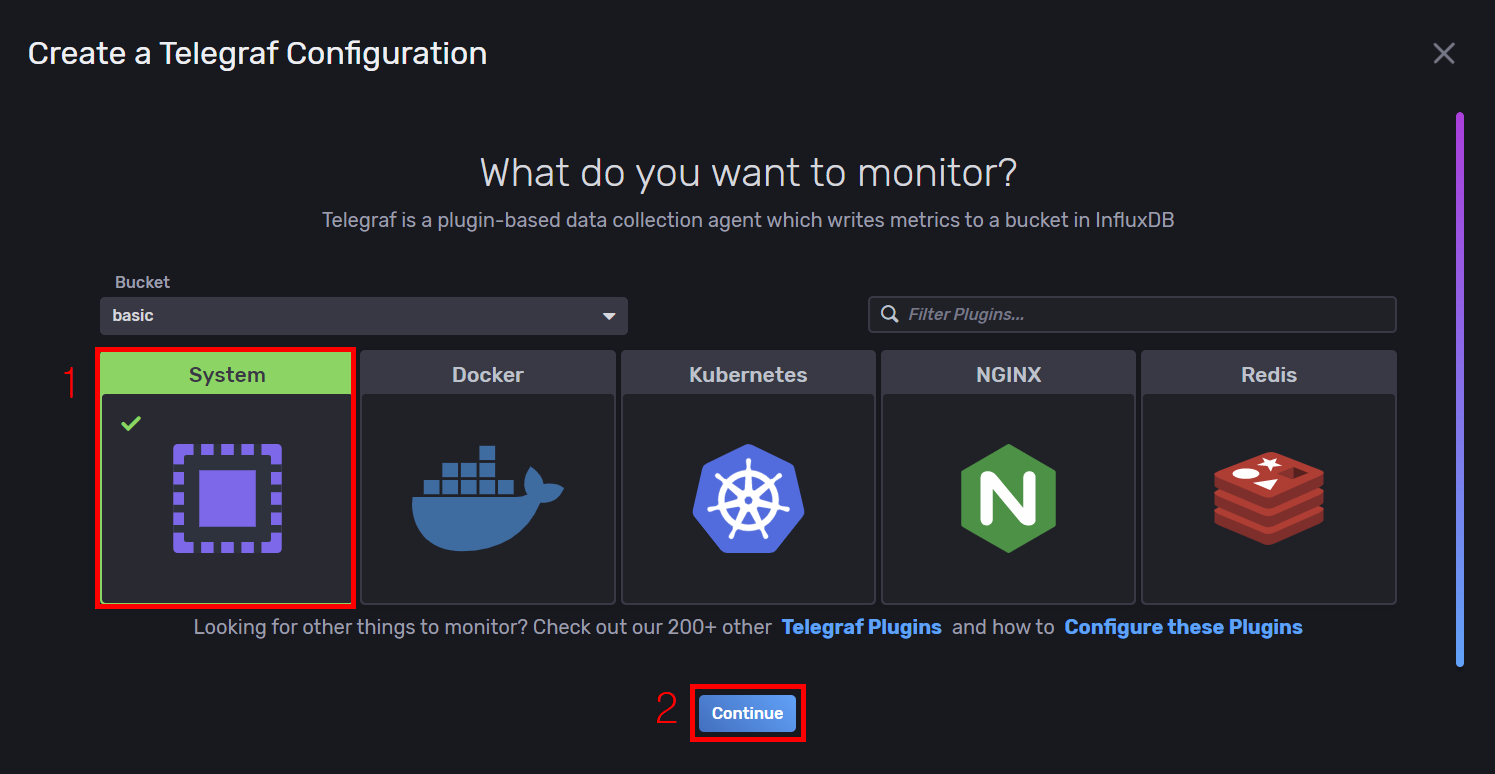Click the NGINX card header

tap(1008, 374)
